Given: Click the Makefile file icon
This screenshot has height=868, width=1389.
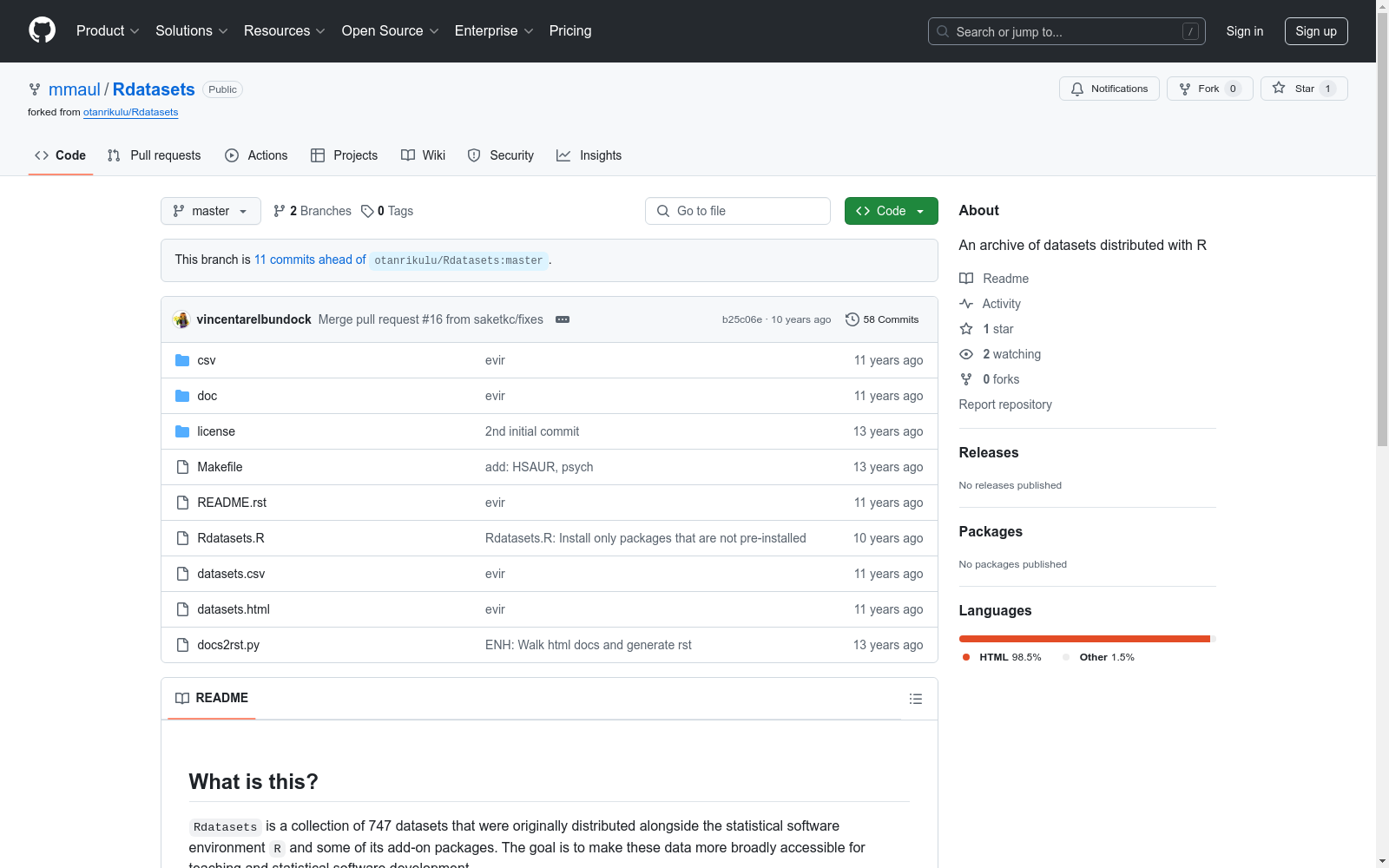Looking at the screenshot, I should tap(182, 467).
